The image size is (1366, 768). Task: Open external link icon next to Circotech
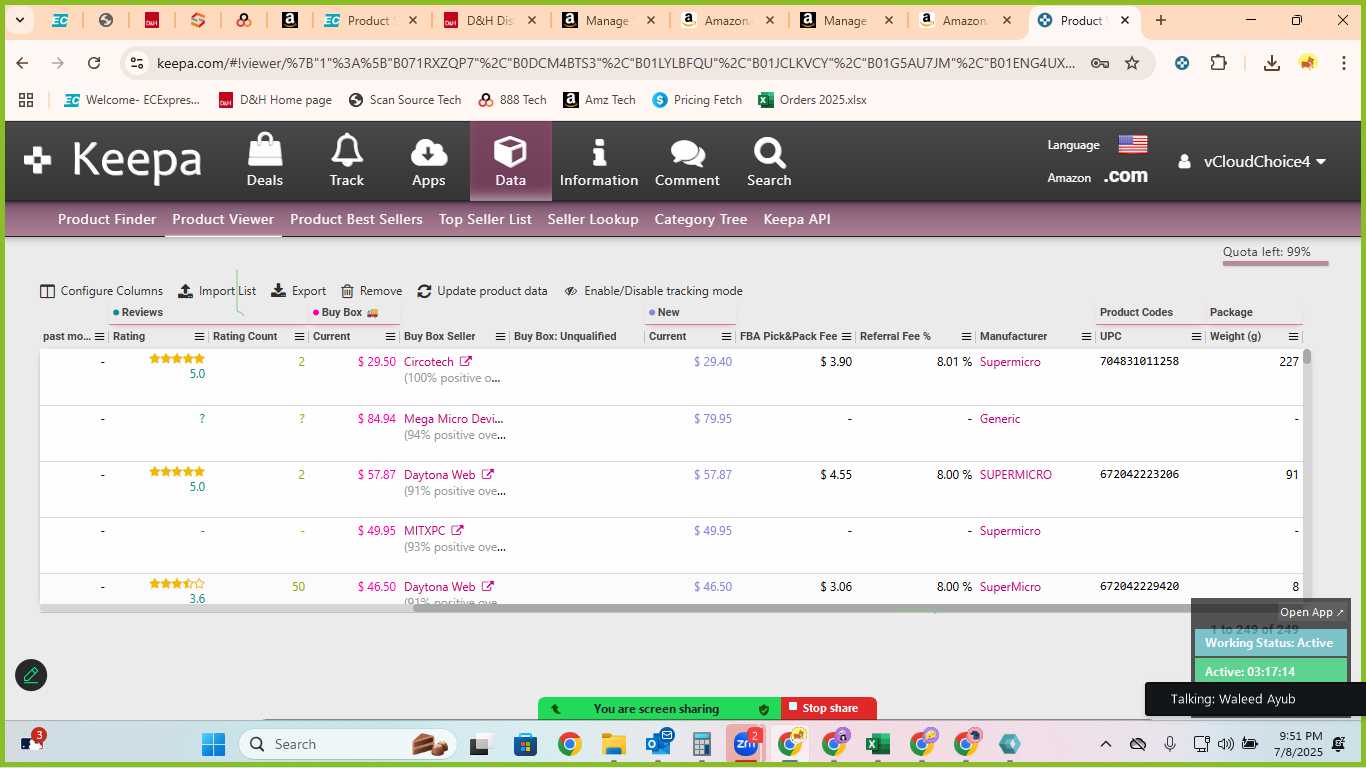tap(466, 362)
